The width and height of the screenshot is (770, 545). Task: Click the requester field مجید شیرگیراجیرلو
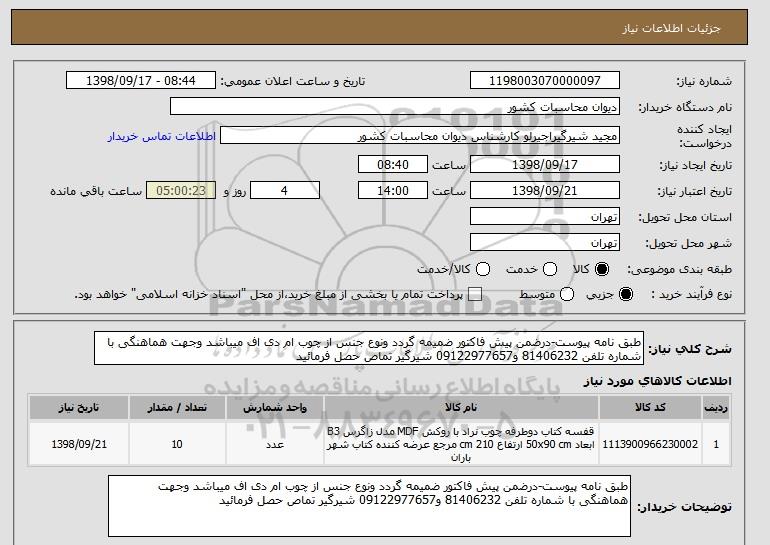(420, 136)
